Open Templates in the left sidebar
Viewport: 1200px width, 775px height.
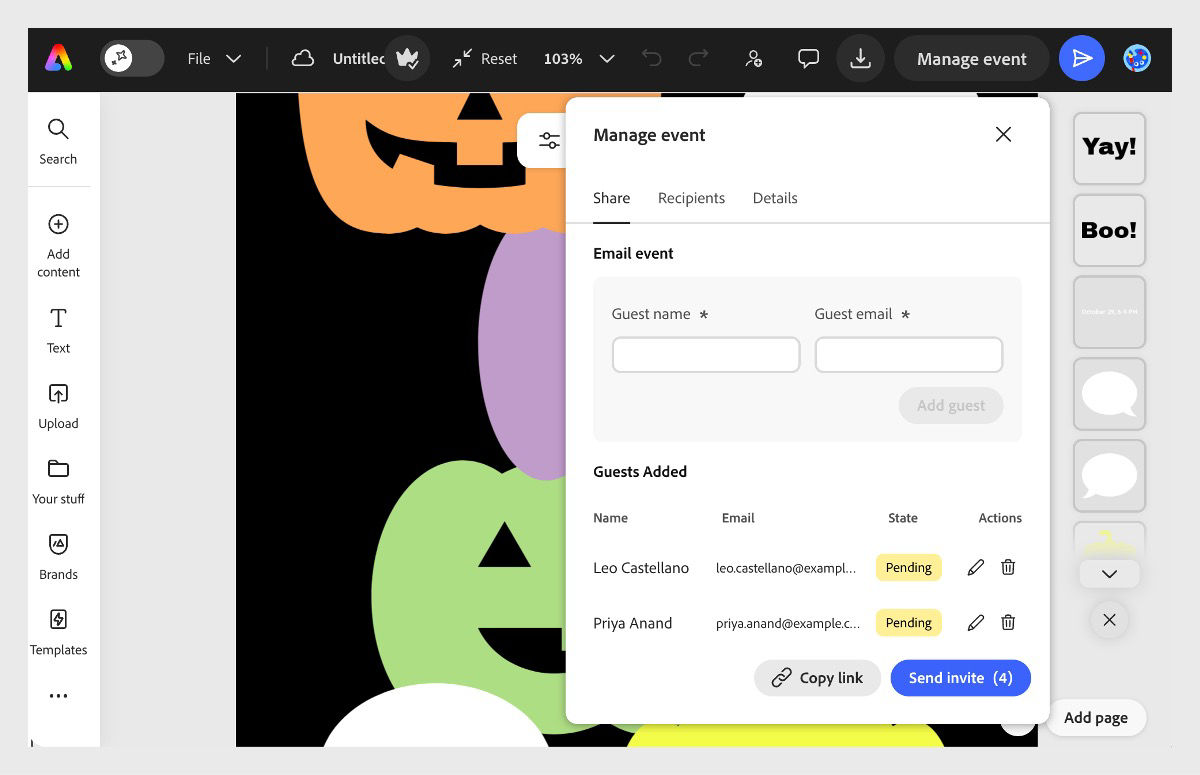58,632
